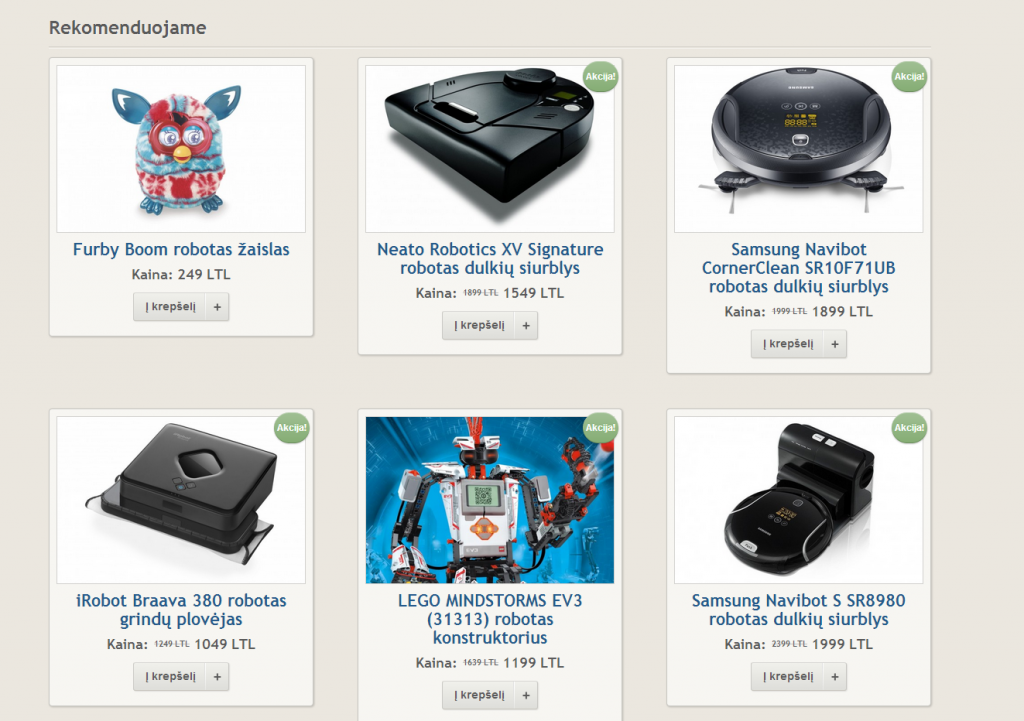
Task: Open Neato Robotics XV Signature product title
Action: (x=490, y=259)
